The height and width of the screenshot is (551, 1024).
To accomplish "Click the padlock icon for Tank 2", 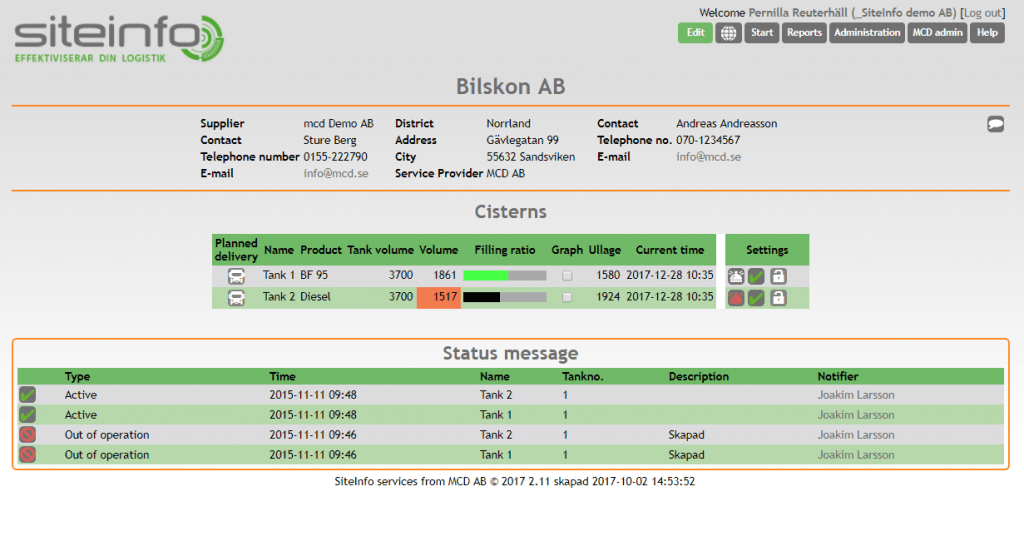I will [x=778, y=298].
